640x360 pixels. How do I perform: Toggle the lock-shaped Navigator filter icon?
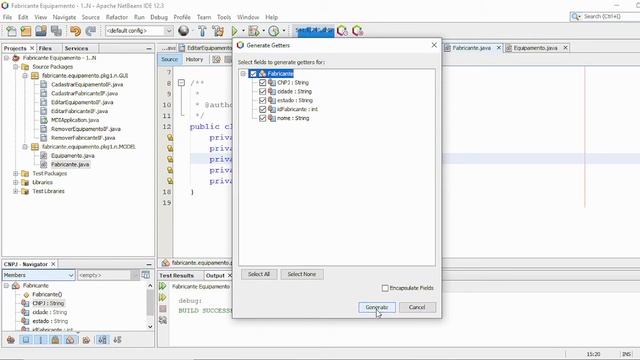[56, 340]
